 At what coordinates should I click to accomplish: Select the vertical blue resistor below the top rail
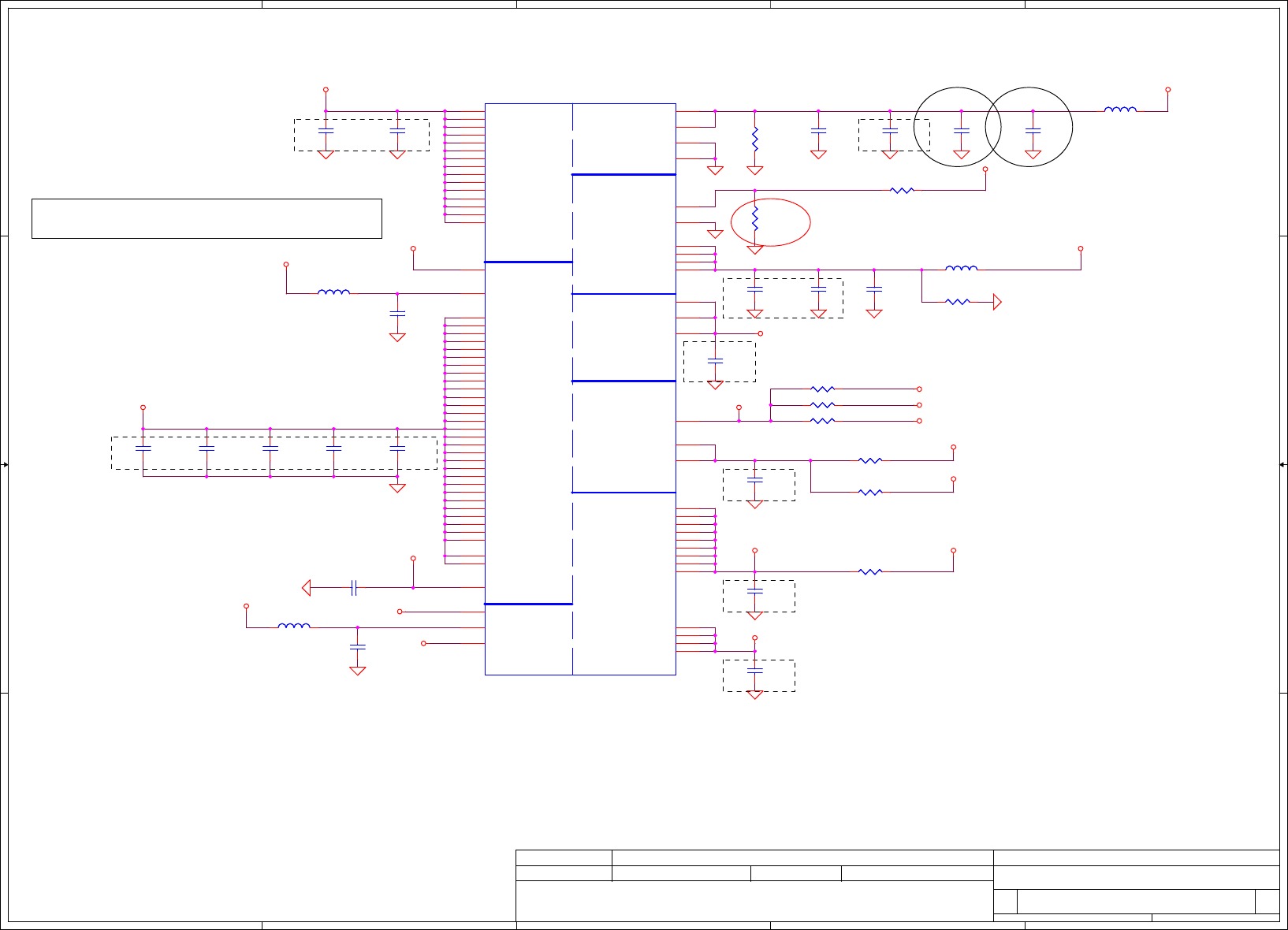[755, 139]
